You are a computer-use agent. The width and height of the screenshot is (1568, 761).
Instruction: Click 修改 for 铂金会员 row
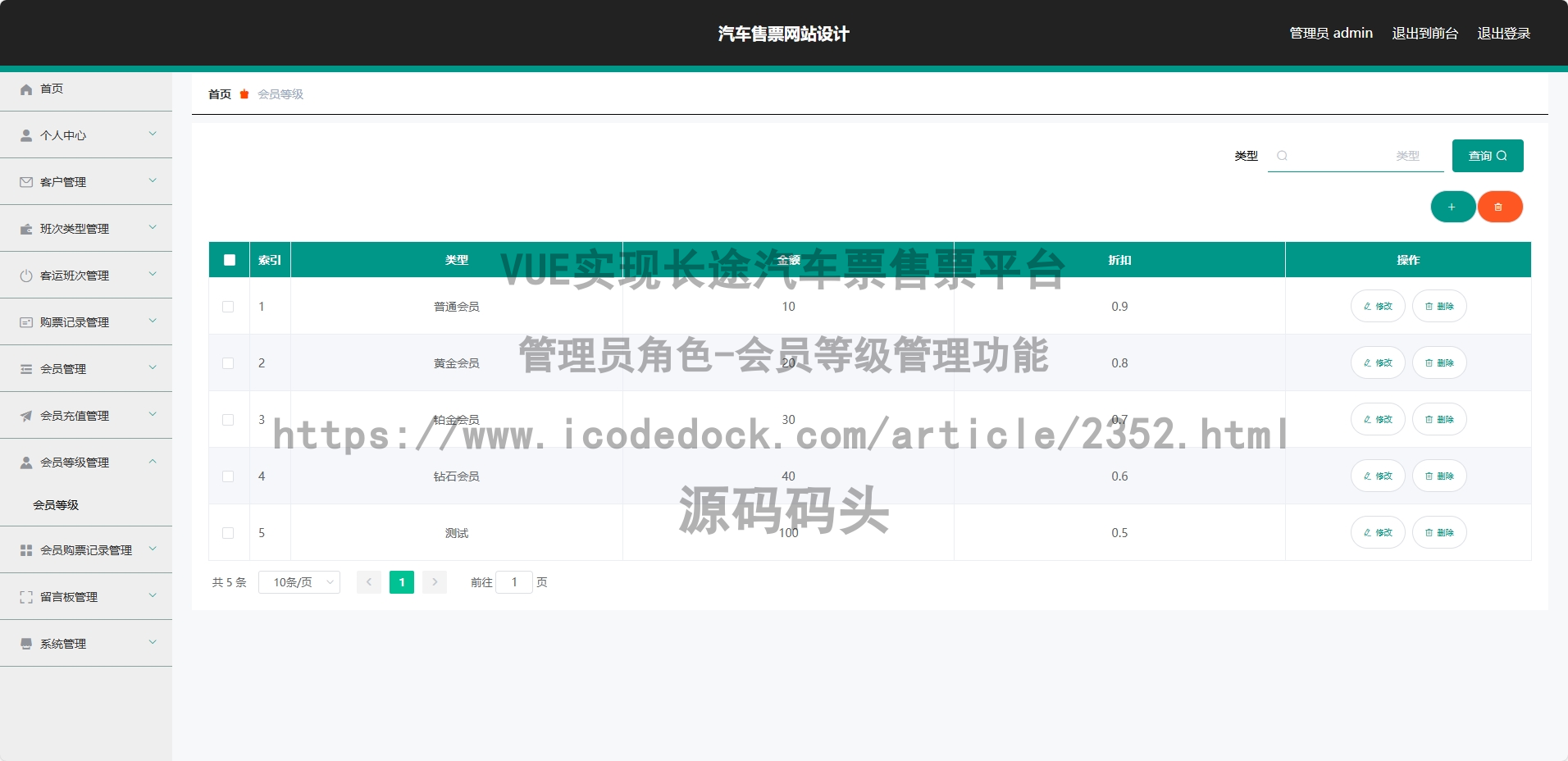pyautogui.click(x=1378, y=419)
